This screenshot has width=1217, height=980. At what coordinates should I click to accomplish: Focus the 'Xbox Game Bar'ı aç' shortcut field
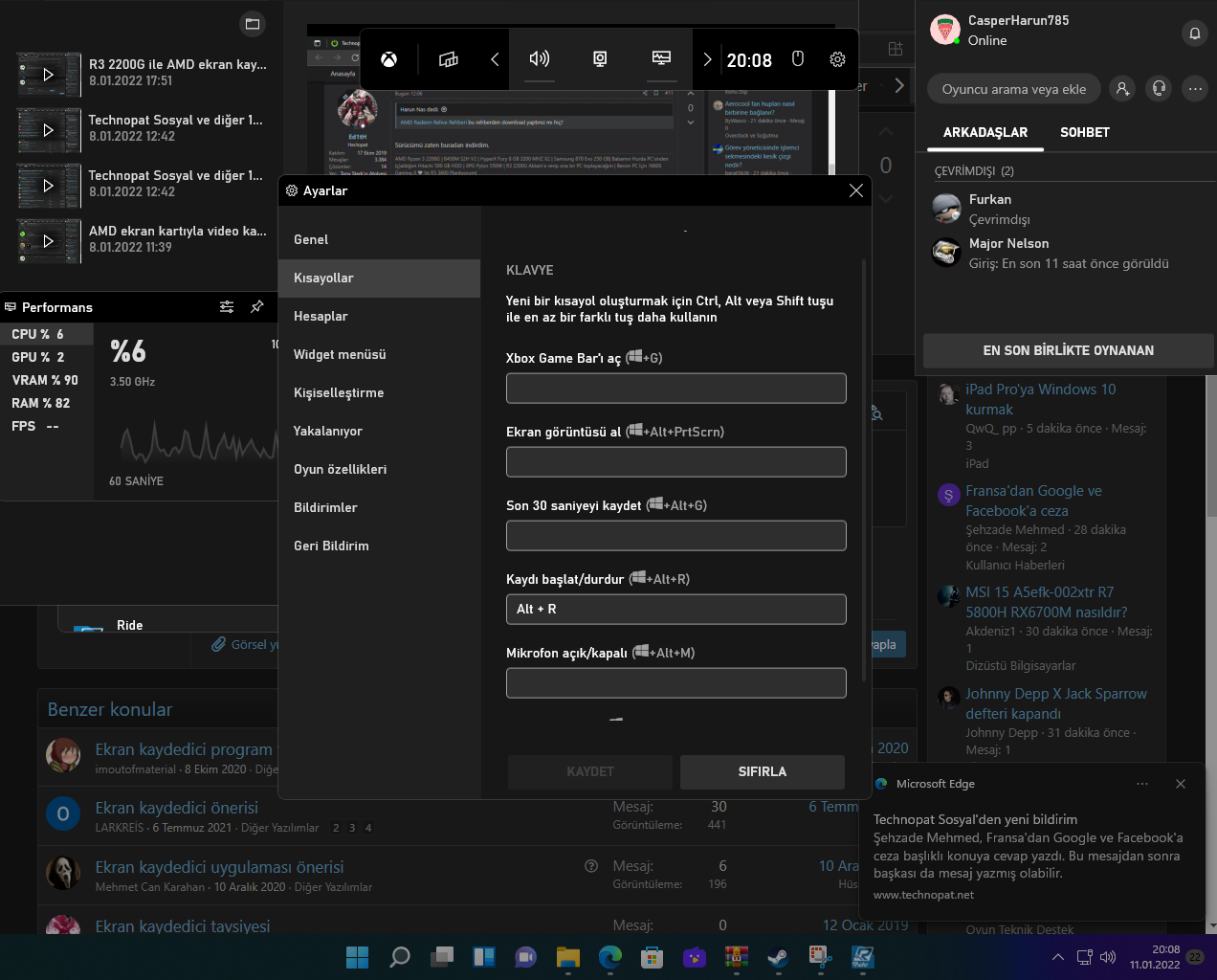click(676, 389)
